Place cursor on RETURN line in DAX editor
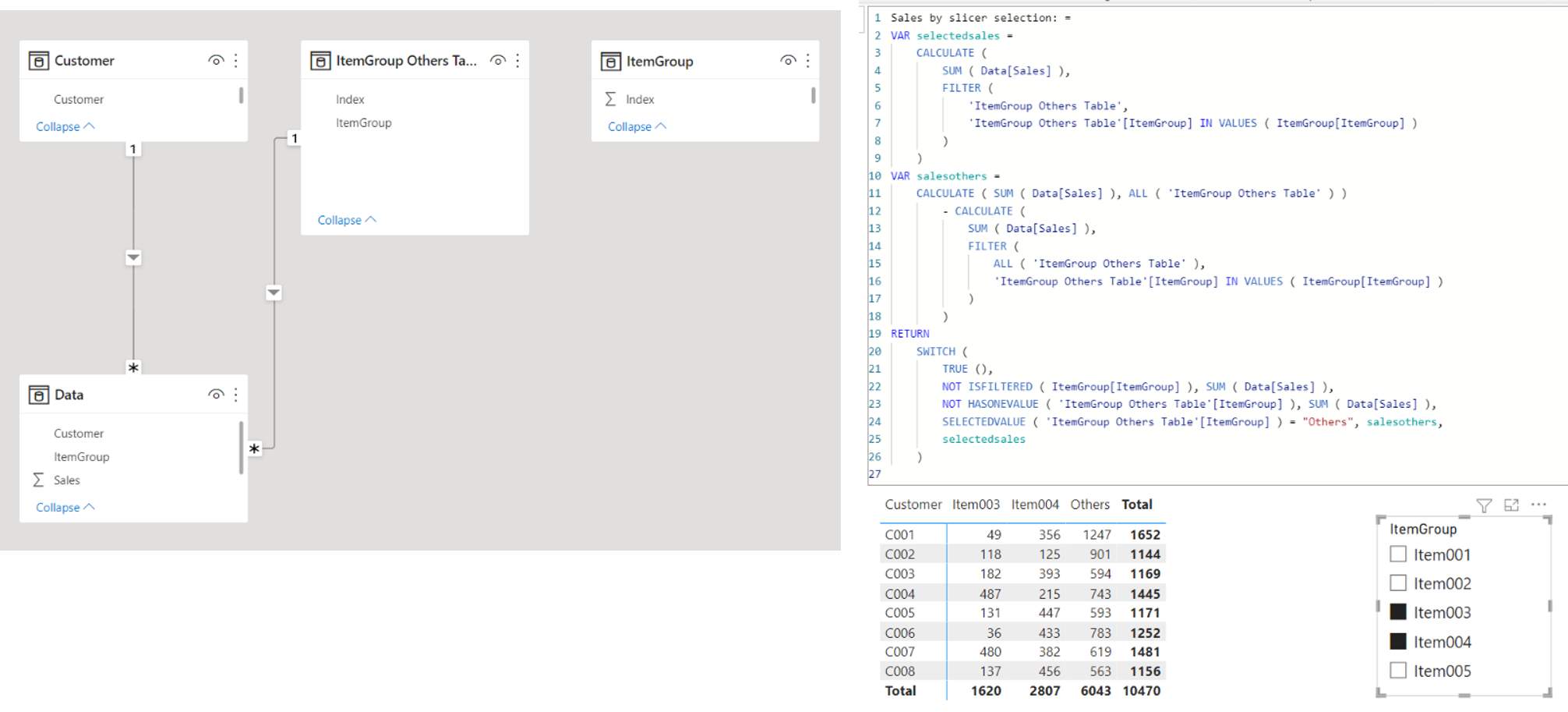The image size is (1568, 712). 909,334
